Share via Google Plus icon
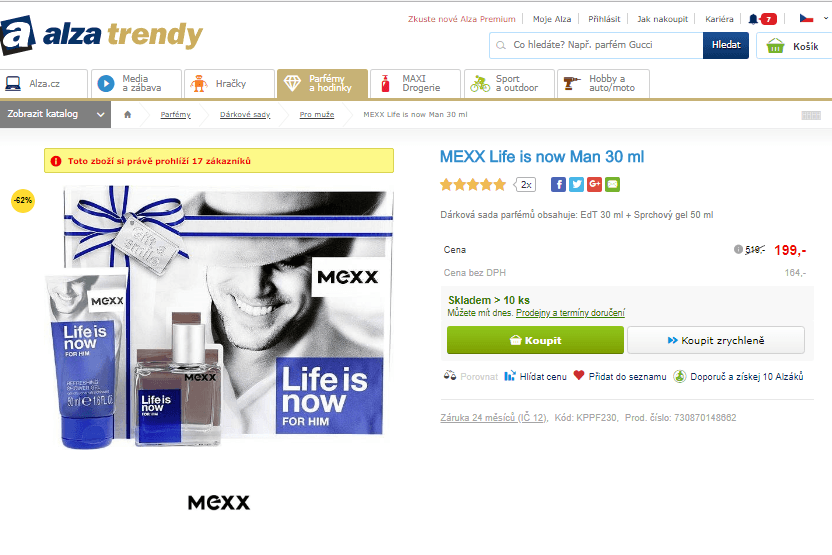Screen dimensions: 832x555 [594, 185]
